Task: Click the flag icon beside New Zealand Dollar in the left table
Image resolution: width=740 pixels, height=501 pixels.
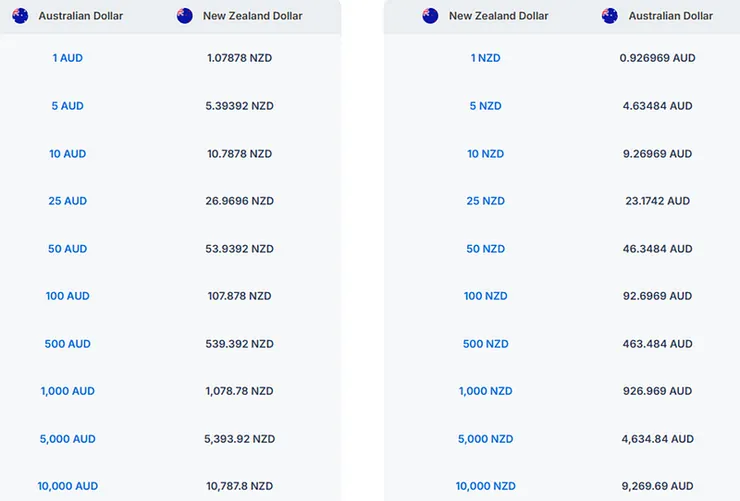Action: (185, 16)
